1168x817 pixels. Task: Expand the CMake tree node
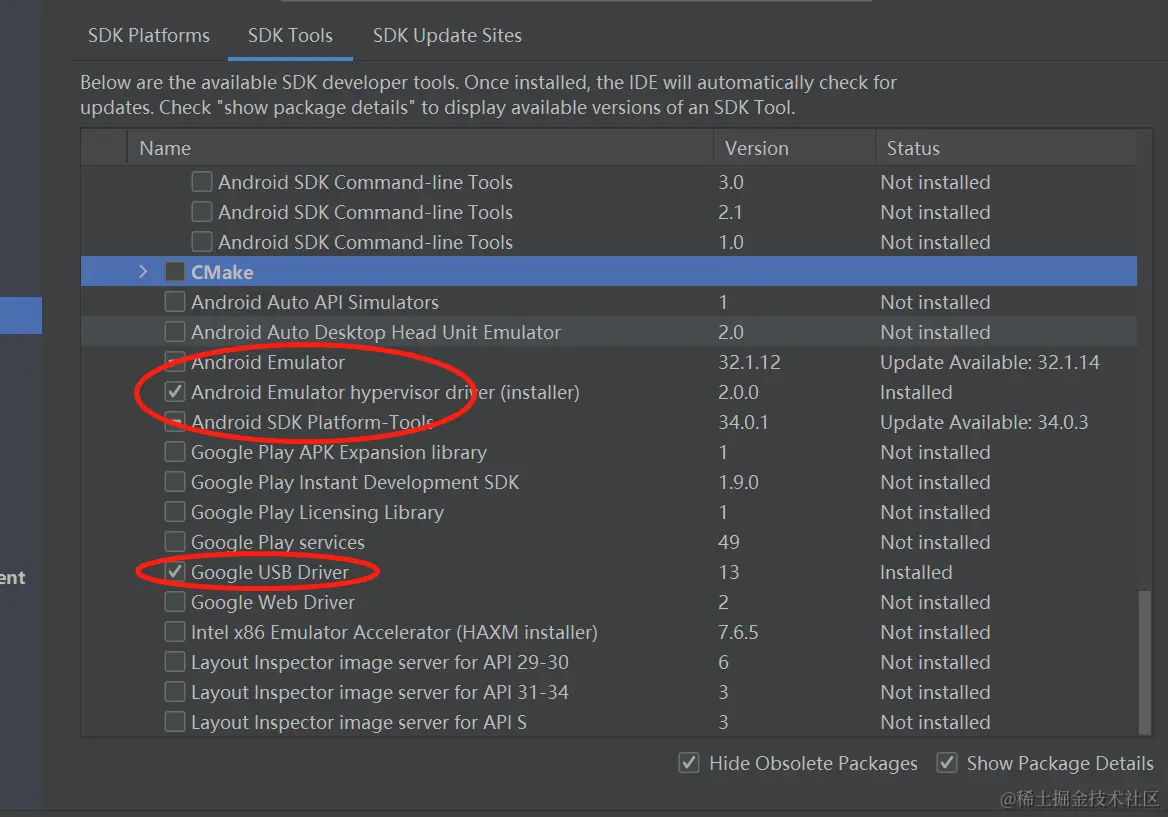click(x=143, y=272)
